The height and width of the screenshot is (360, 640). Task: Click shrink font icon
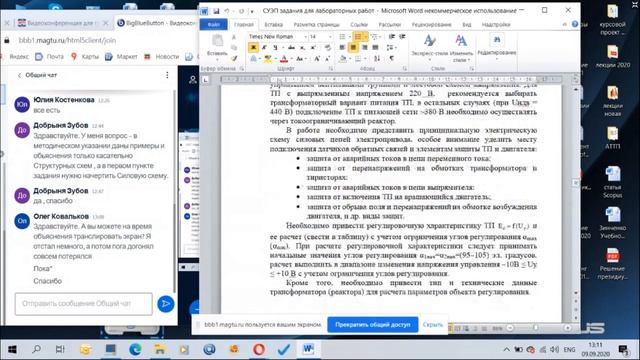(x=327, y=59)
